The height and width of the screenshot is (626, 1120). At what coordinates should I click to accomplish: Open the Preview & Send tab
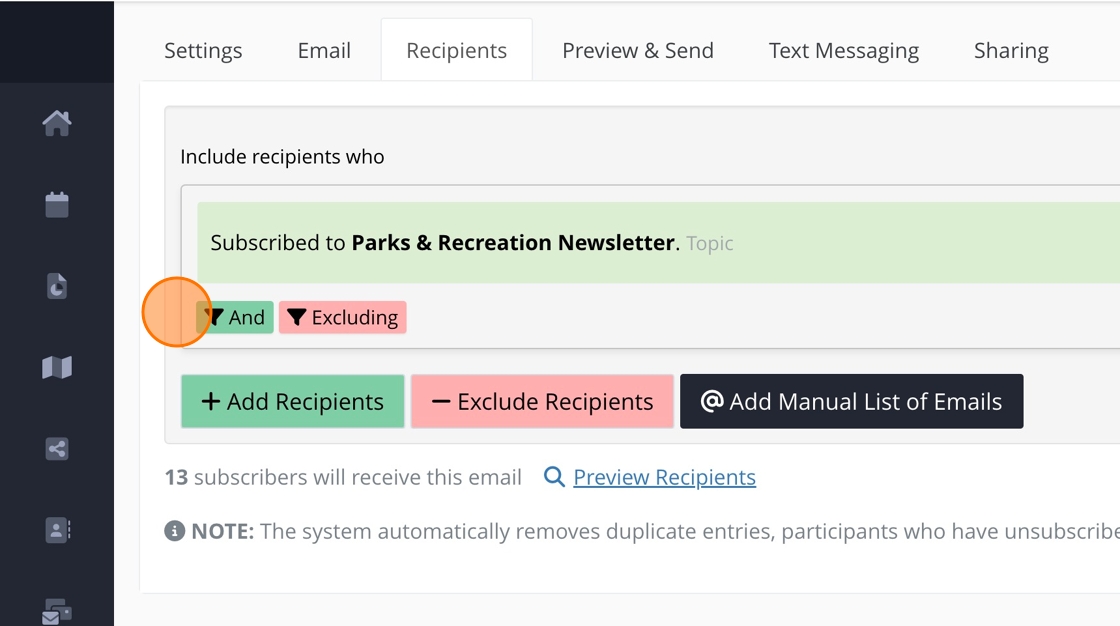[x=638, y=51]
